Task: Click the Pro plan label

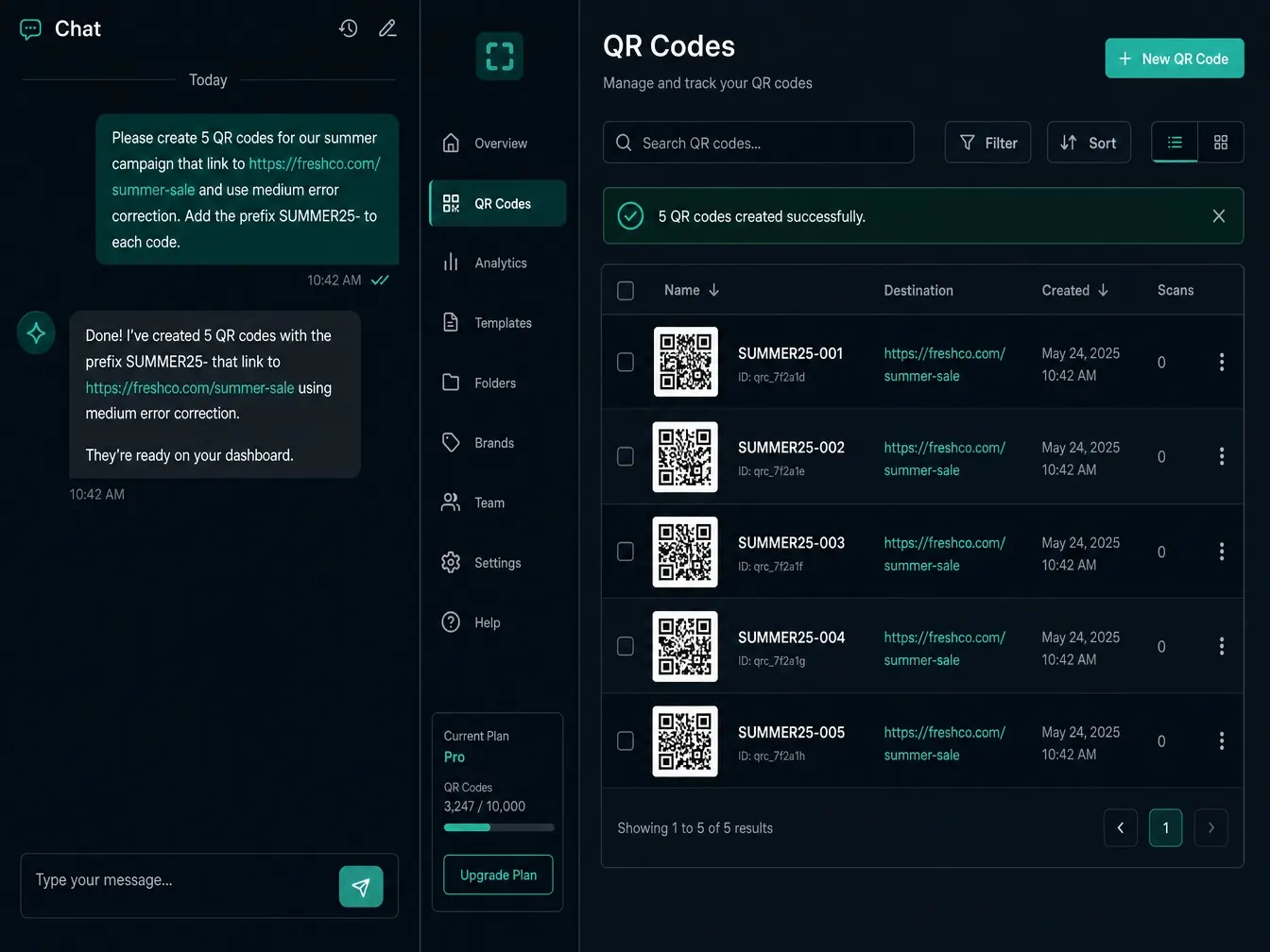Action: 455,757
